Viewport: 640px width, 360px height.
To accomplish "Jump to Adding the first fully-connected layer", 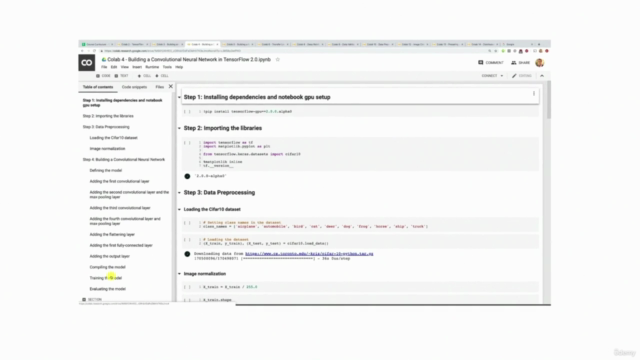I will pyautogui.click(x=121, y=245).
